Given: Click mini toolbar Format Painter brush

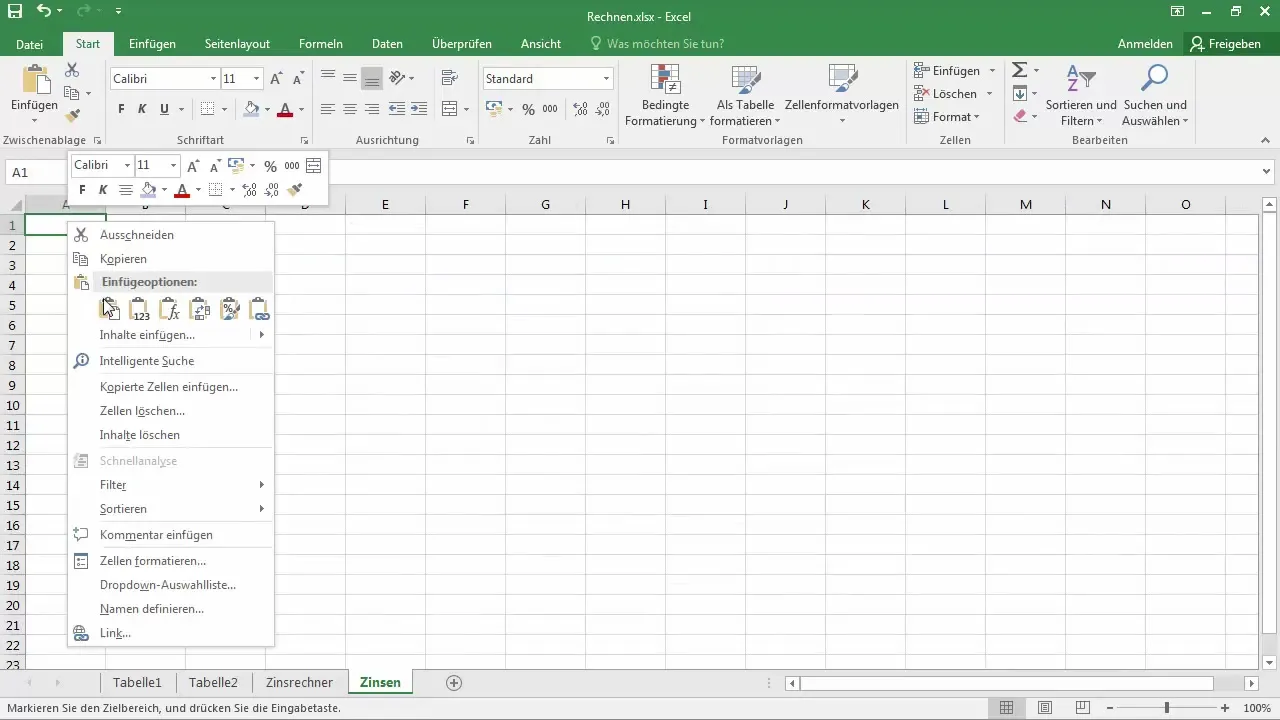Looking at the screenshot, I should pyautogui.click(x=294, y=189).
